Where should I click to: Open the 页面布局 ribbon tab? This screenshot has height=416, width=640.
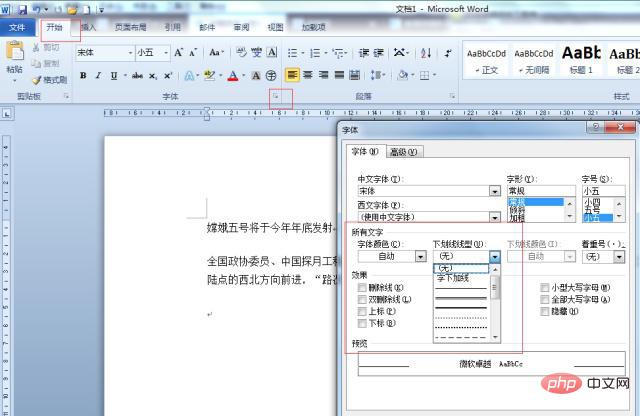[132, 27]
